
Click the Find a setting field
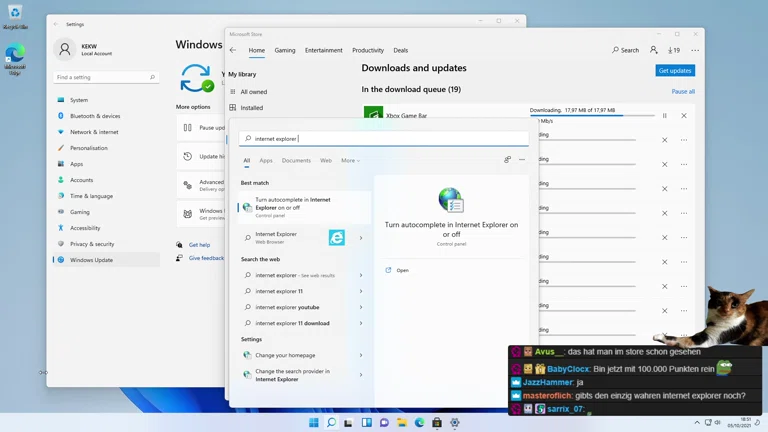106,77
